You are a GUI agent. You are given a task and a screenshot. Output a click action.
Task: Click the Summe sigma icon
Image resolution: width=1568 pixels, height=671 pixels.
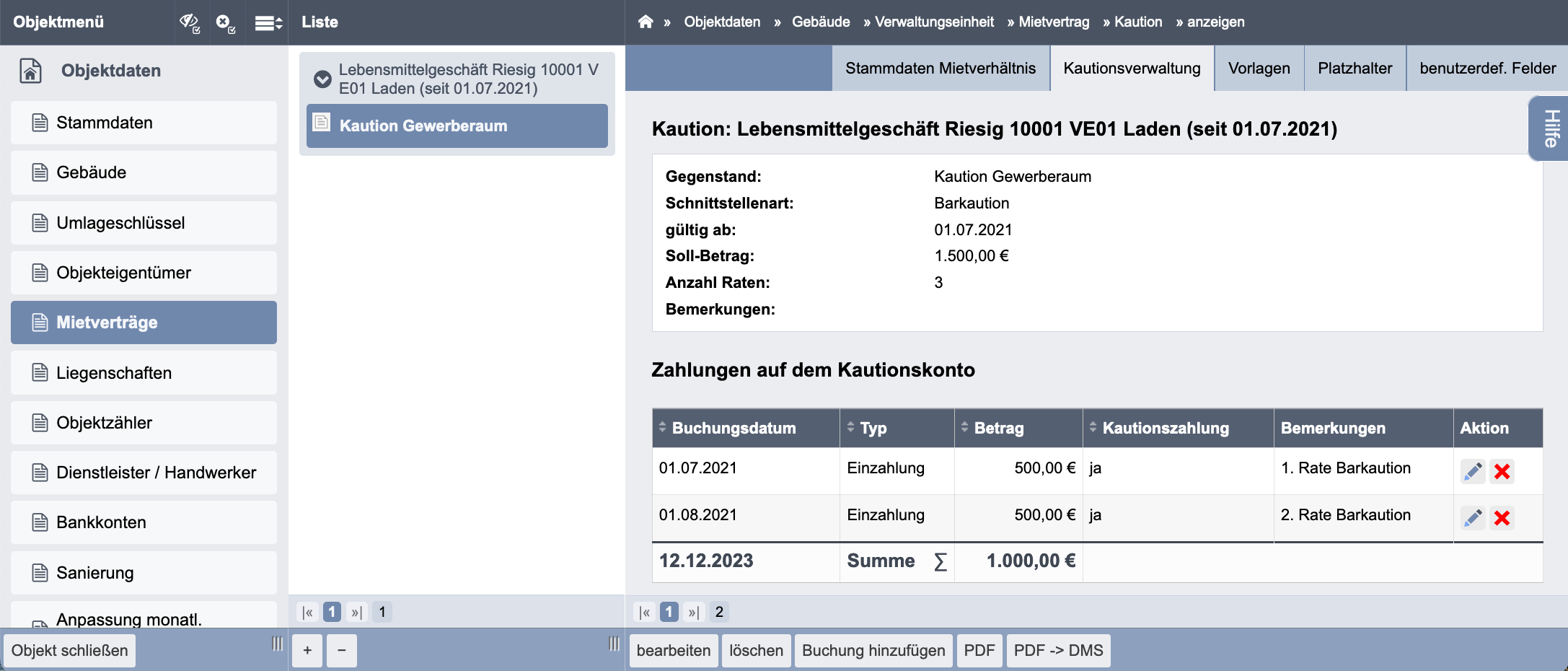pyautogui.click(x=940, y=562)
